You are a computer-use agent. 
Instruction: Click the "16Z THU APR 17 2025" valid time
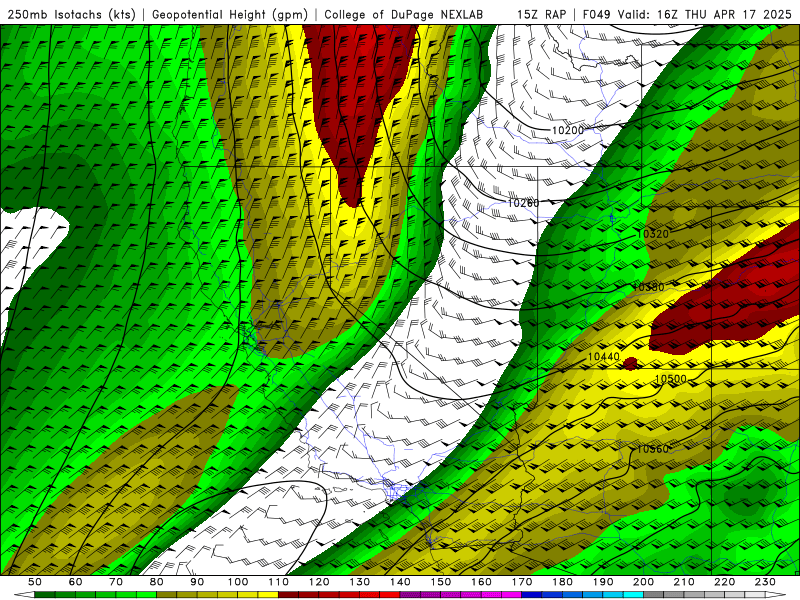click(724, 14)
